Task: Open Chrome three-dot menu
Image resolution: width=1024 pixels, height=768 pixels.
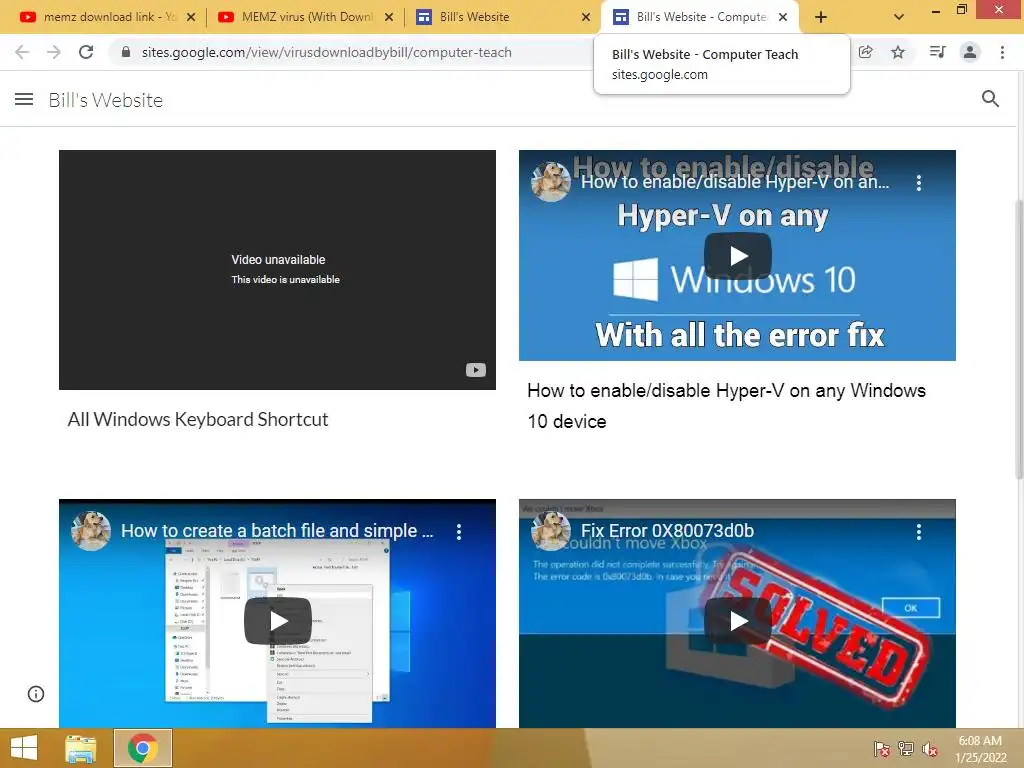Action: coord(1002,52)
